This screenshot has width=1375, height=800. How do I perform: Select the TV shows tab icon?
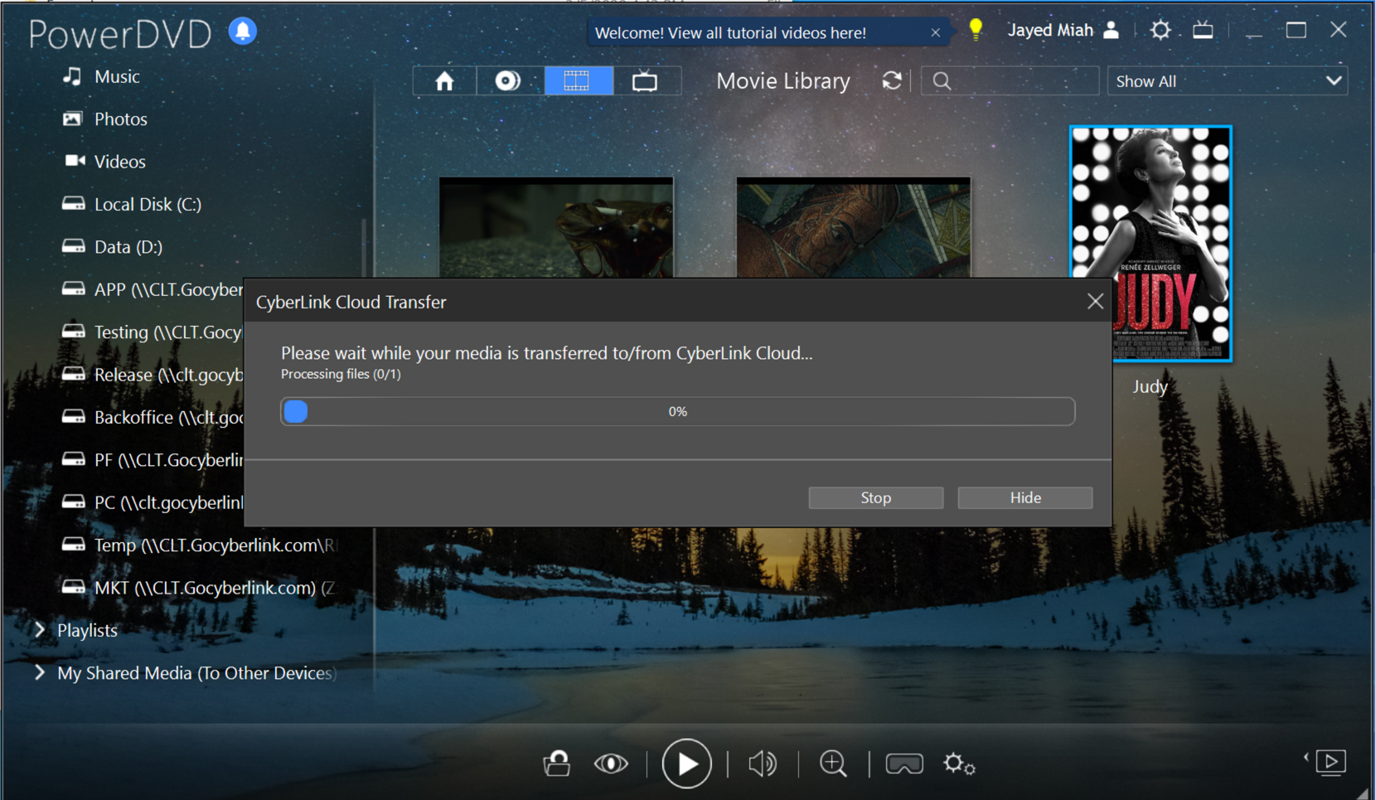coord(645,81)
